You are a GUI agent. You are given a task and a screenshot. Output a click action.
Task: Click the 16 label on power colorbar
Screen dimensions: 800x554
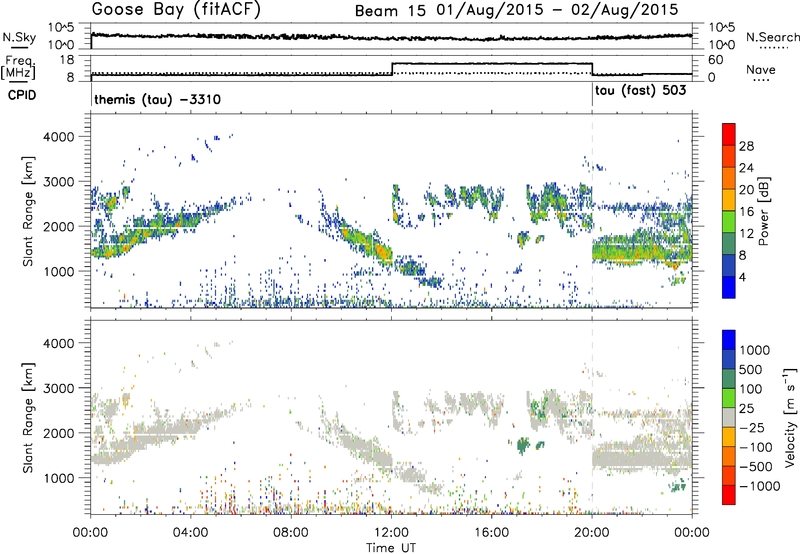(x=746, y=212)
